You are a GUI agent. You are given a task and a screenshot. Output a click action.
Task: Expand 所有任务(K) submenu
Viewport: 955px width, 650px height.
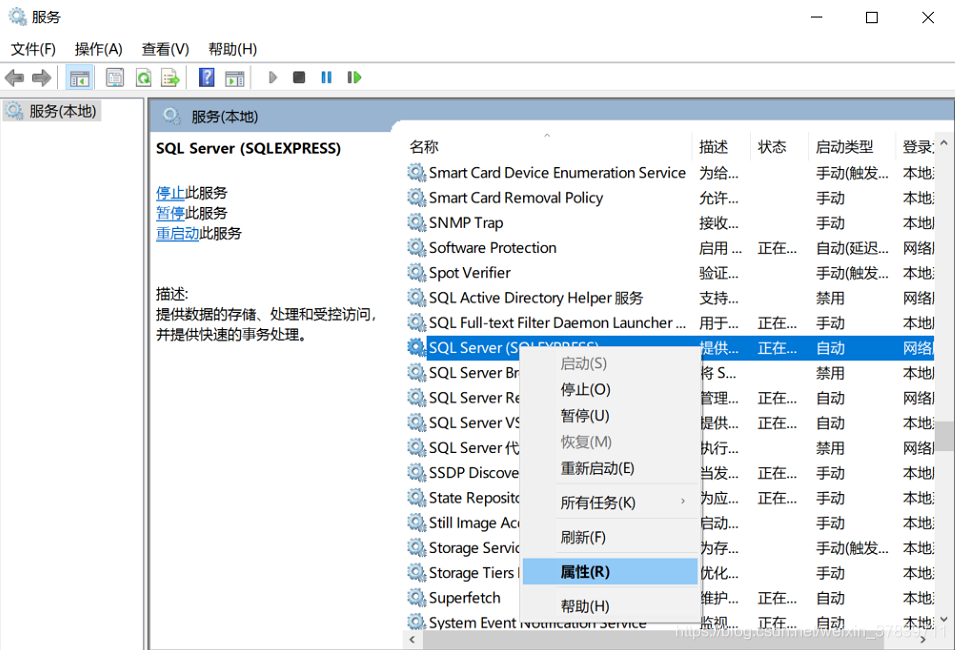click(610, 503)
